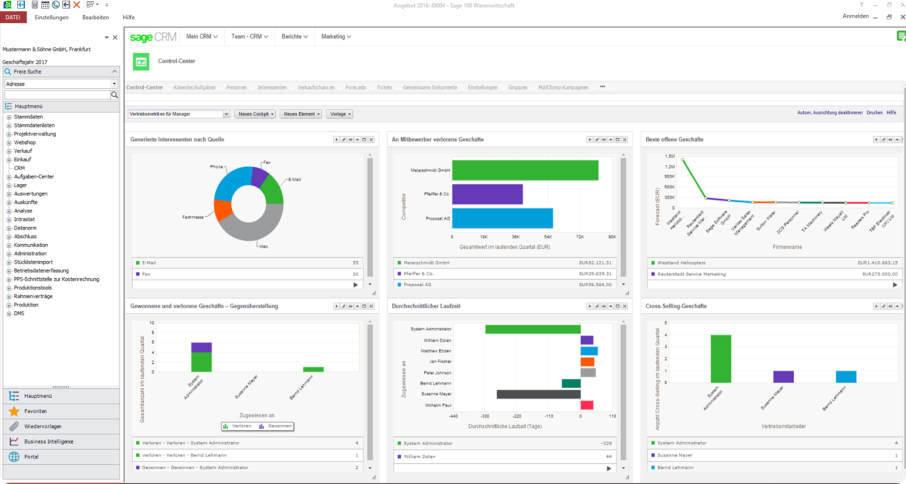Image resolution: width=906 pixels, height=484 pixels.
Task: Open the calendar icon in quick toolbar
Action: pyautogui.click(x=45, y=5)
